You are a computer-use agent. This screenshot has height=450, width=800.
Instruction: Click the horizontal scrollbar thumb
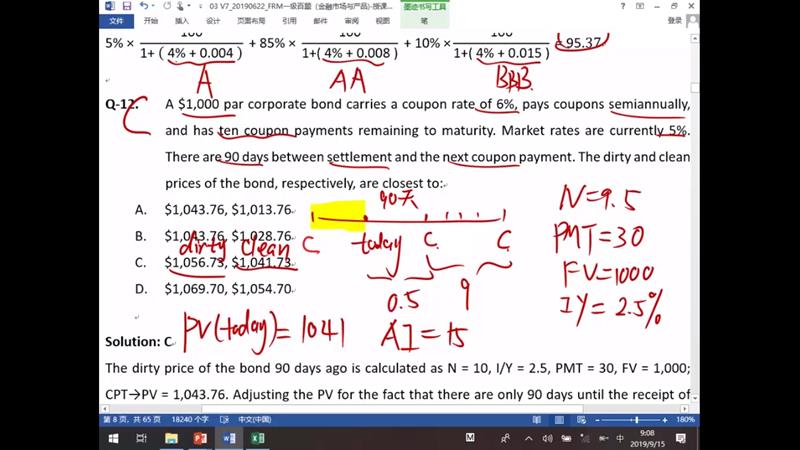[x=392, y=409]
